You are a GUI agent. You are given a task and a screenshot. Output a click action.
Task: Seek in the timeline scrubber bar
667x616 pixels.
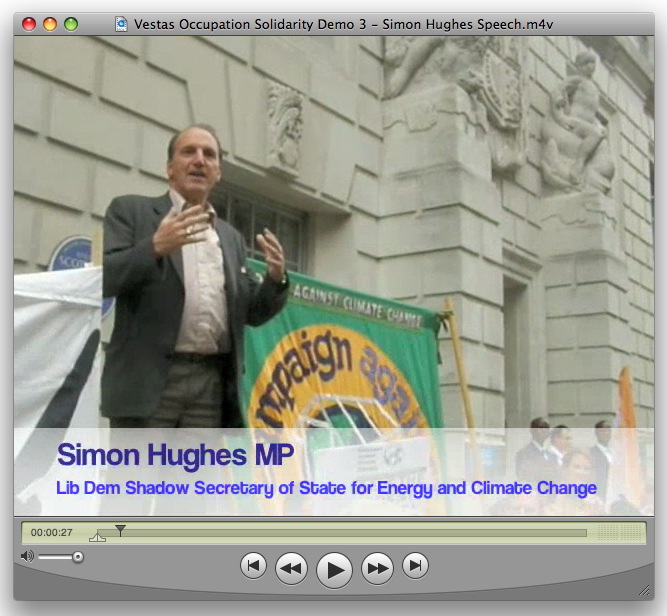tap(342, 533)
